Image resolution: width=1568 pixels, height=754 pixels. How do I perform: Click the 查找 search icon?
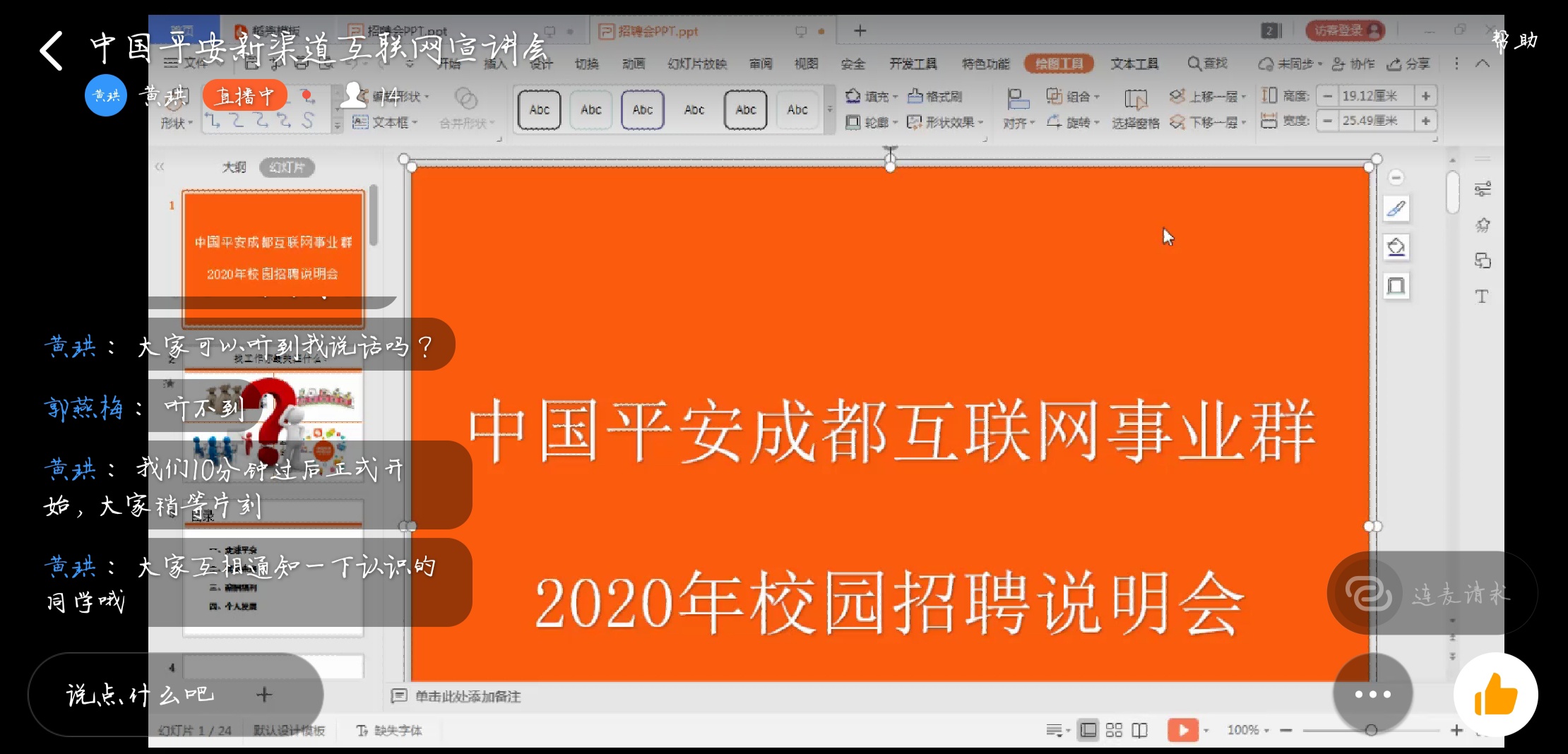click(x=1207, y=64)
